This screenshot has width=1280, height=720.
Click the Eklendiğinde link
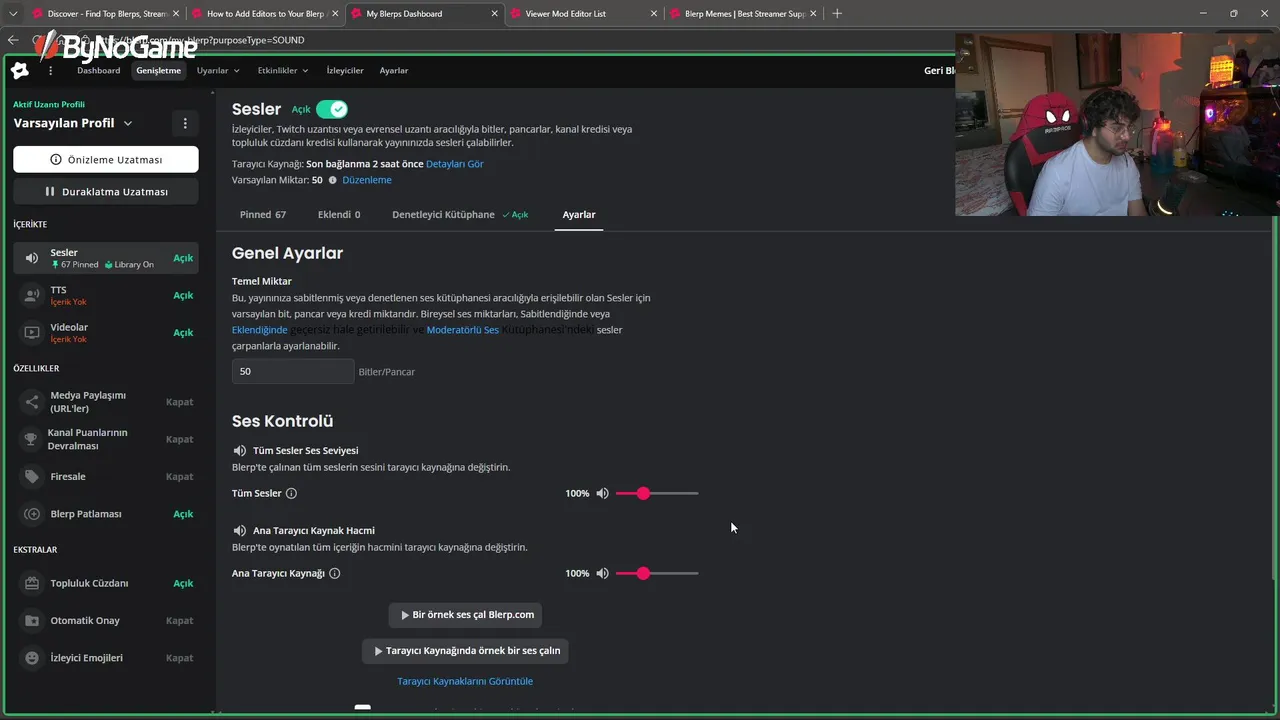pos(260,330)
